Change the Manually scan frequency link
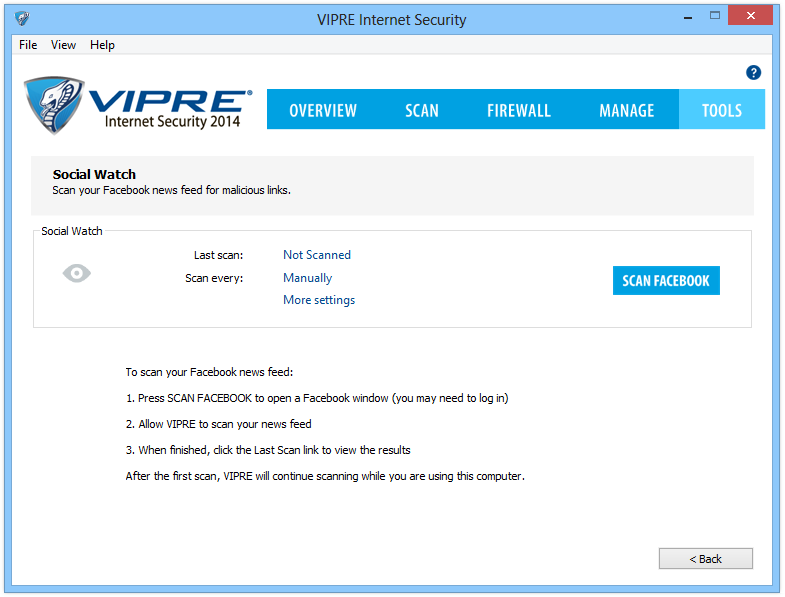This screenshot has width=785, height=597. pos(308,278)
